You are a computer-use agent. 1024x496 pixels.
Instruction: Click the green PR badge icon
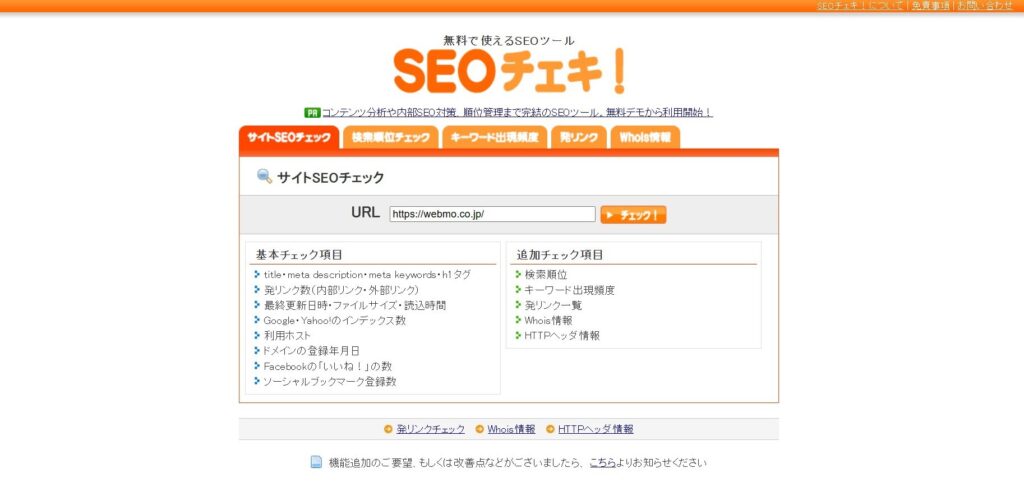click(311, 113)
